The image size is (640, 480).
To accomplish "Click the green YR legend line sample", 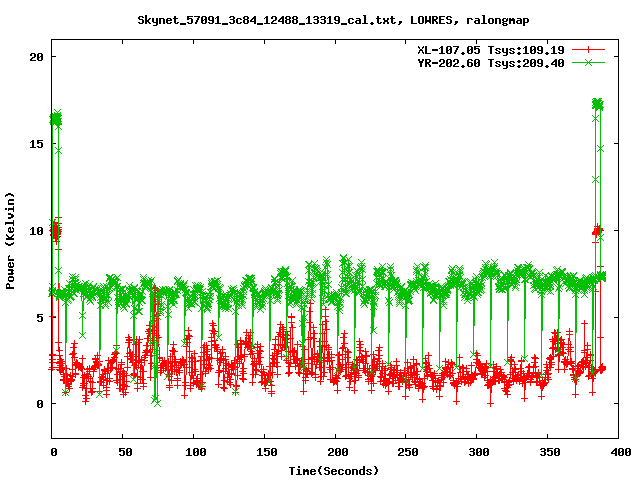I will (x=588, y=62).
